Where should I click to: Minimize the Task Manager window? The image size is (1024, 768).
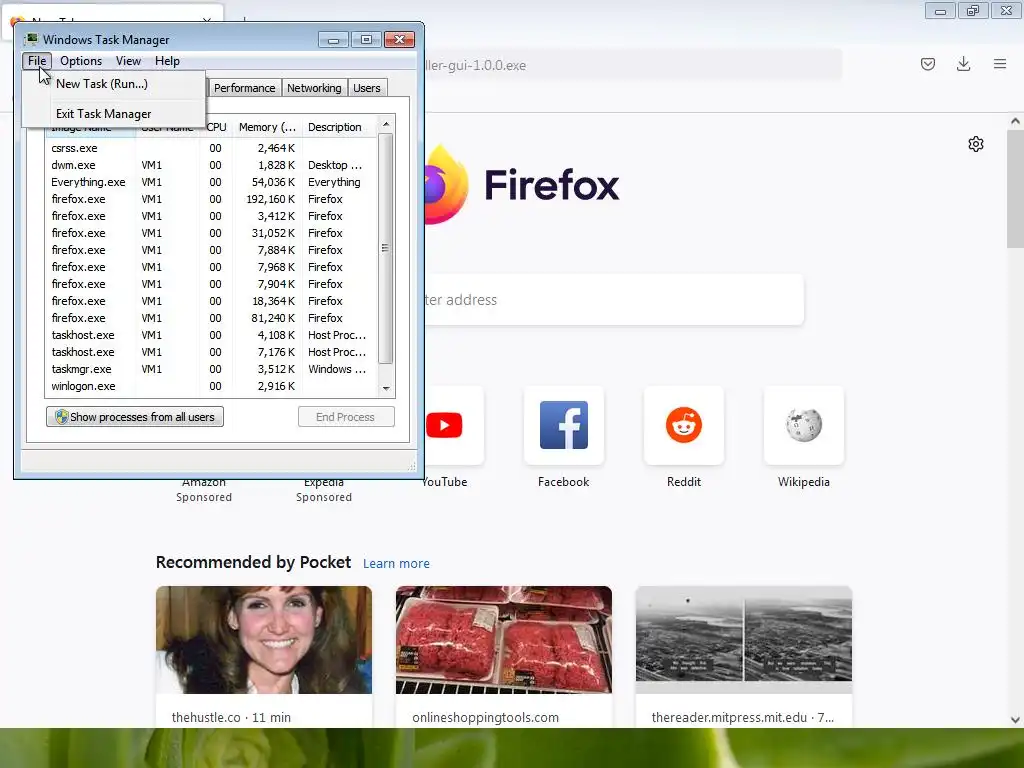[333, 40]
